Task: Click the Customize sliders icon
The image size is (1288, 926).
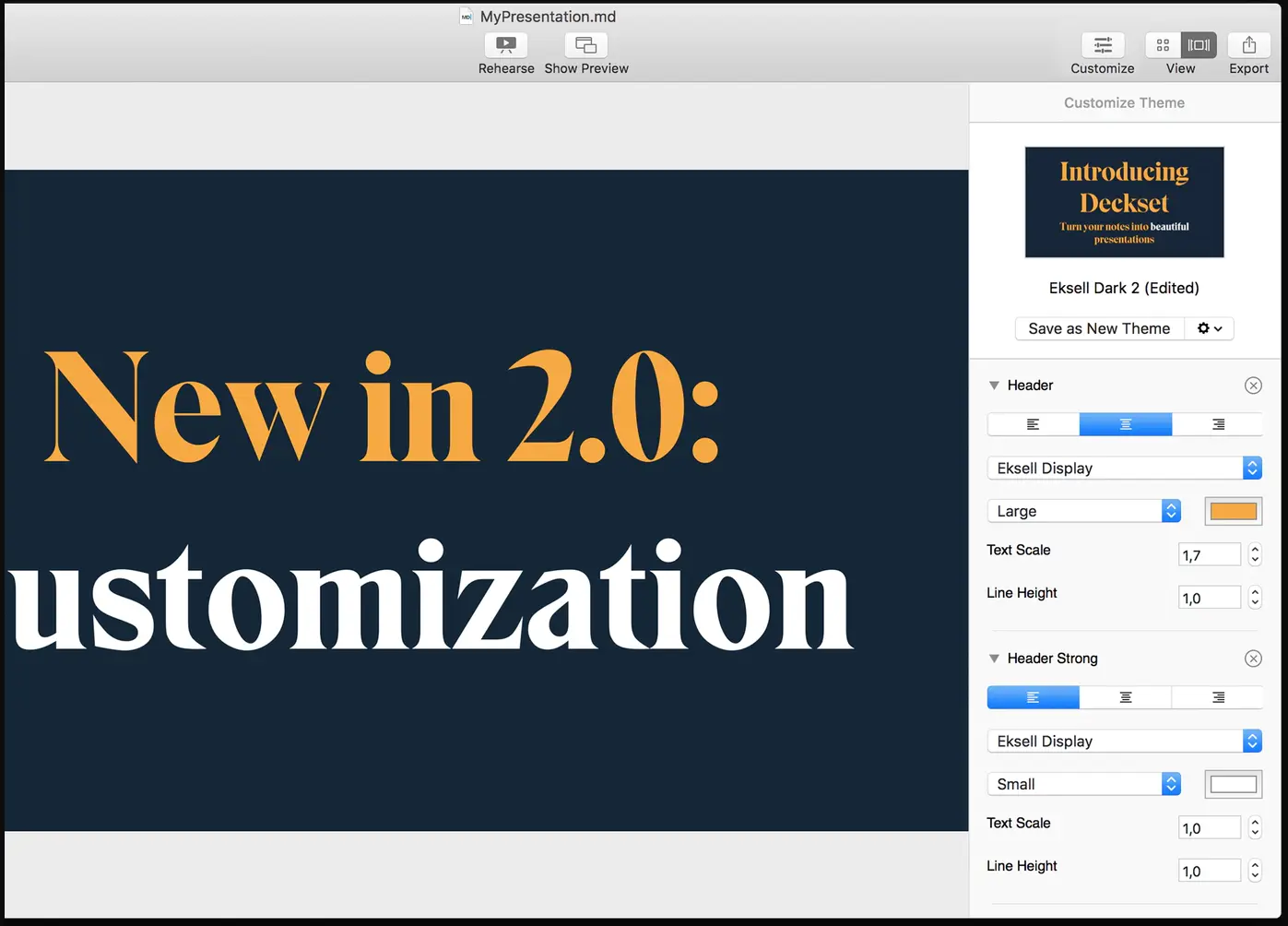Action: (1102, 45)
